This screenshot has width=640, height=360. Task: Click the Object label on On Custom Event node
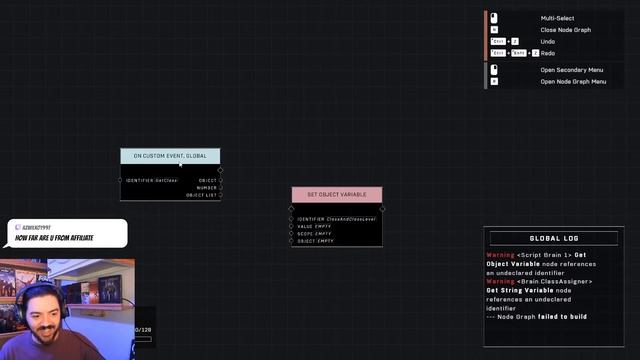tap(208, 180)
